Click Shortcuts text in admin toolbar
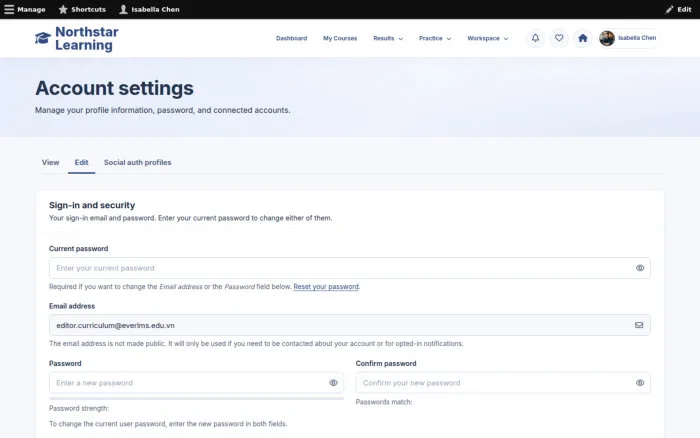The image size is (700, 438). 88,9
